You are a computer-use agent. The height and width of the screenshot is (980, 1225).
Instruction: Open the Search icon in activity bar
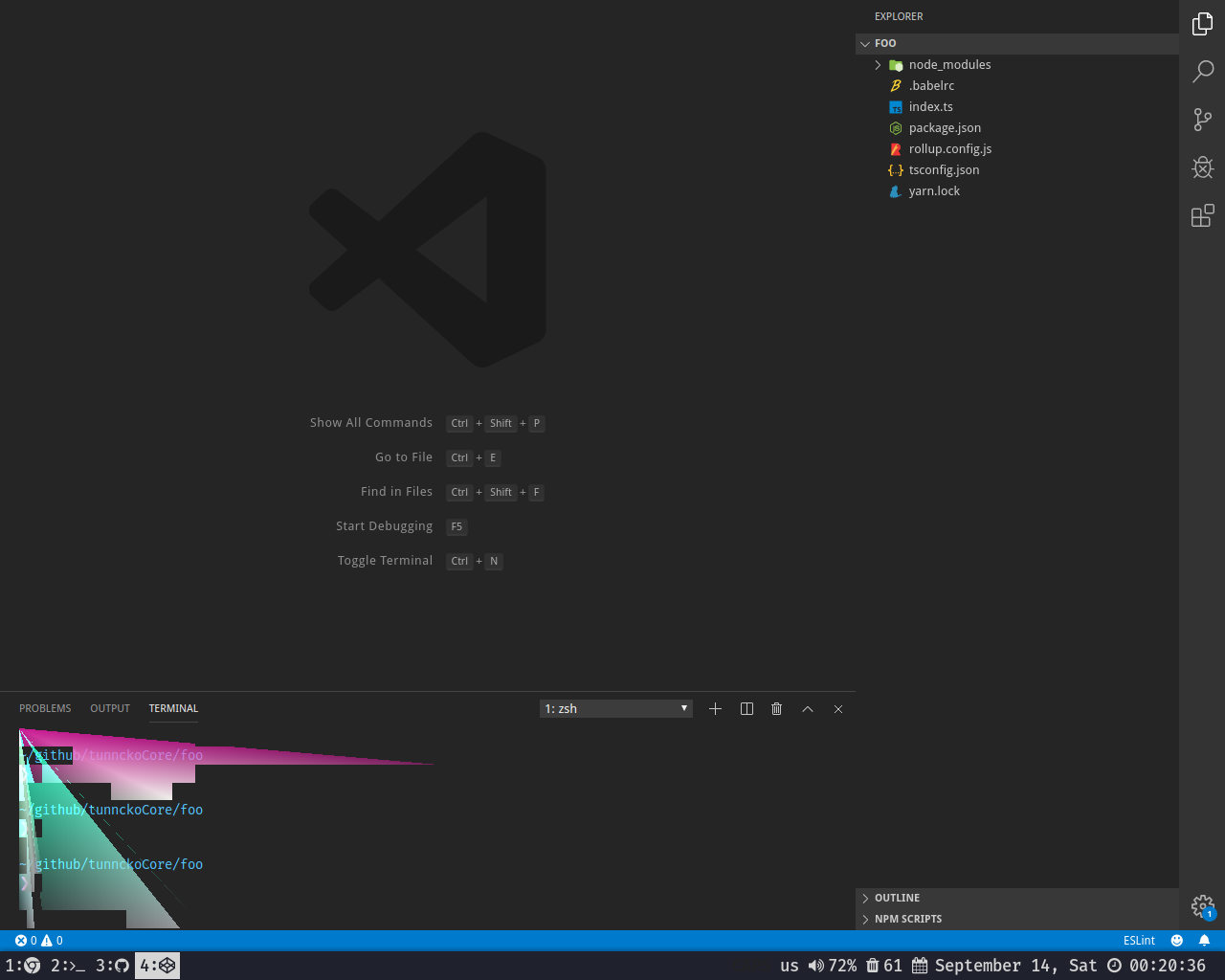1203,71
